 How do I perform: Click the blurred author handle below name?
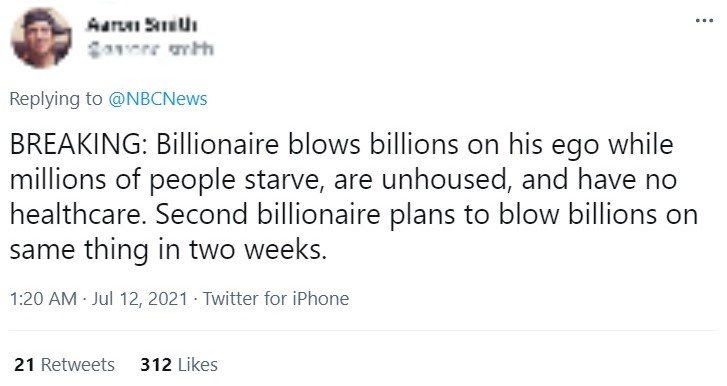pos(151,49)
